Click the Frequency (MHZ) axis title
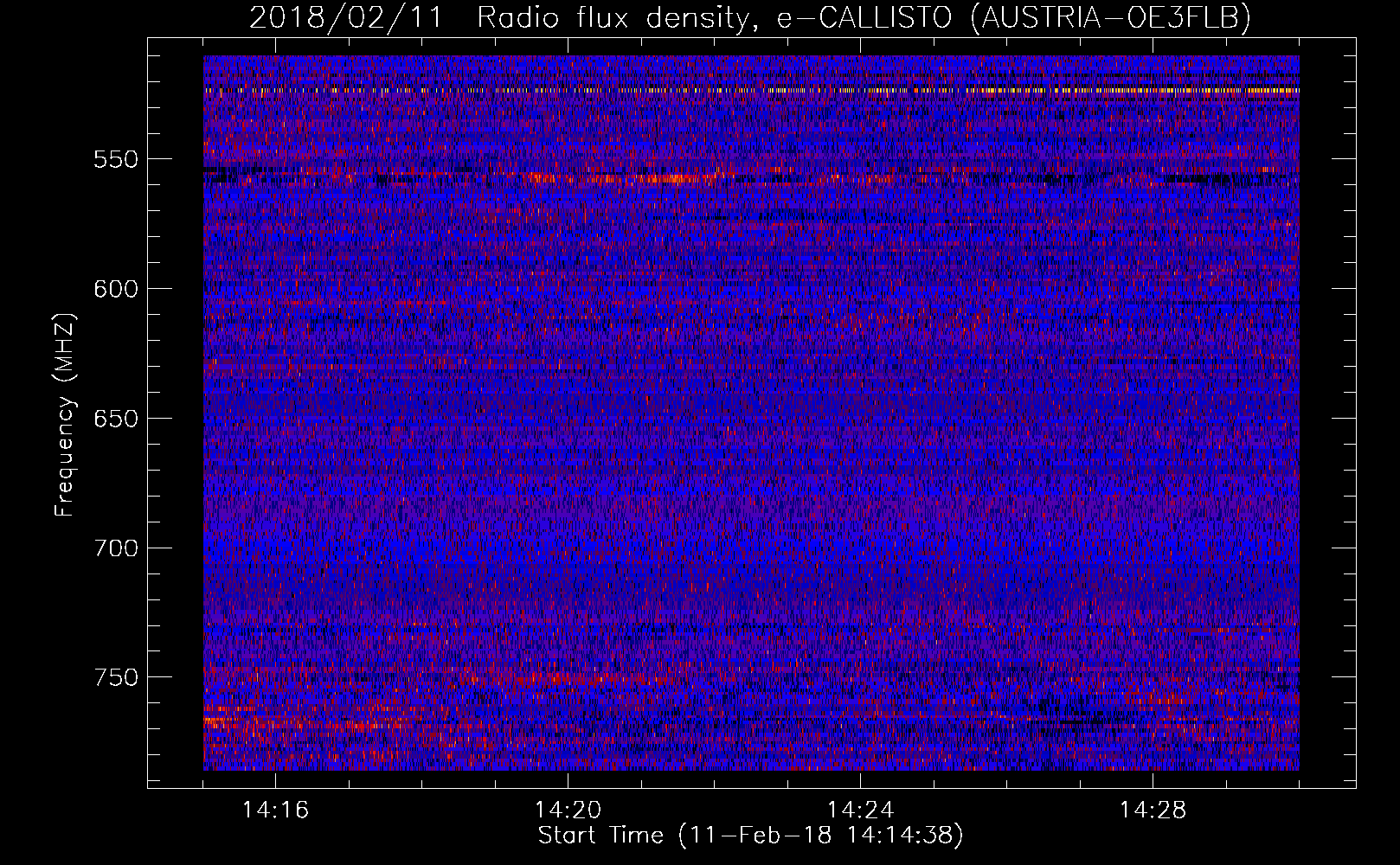Screen dimensions: 1400x865 pyautogui.click(x=65, y=414)
